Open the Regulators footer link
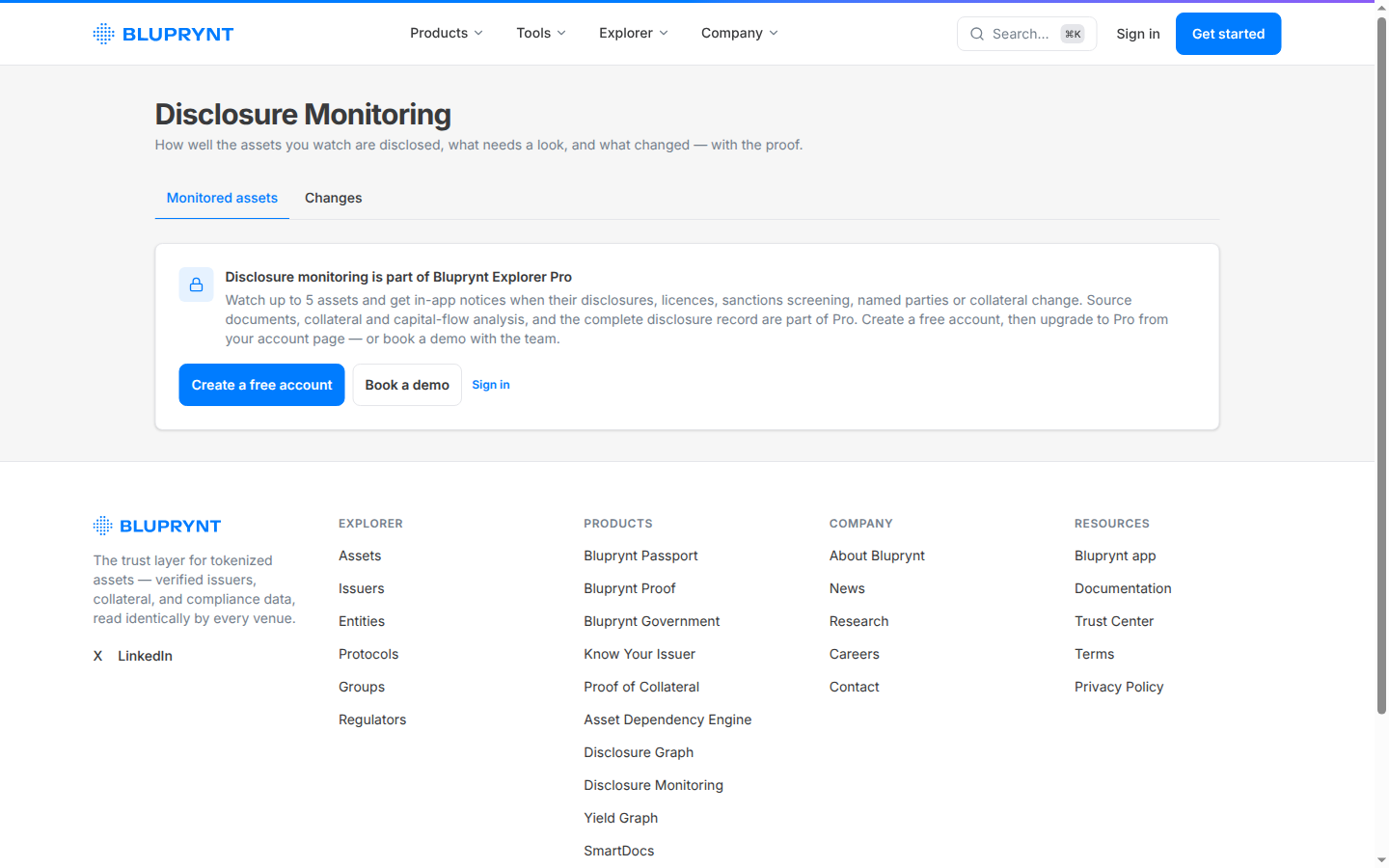 coord(372,719)
